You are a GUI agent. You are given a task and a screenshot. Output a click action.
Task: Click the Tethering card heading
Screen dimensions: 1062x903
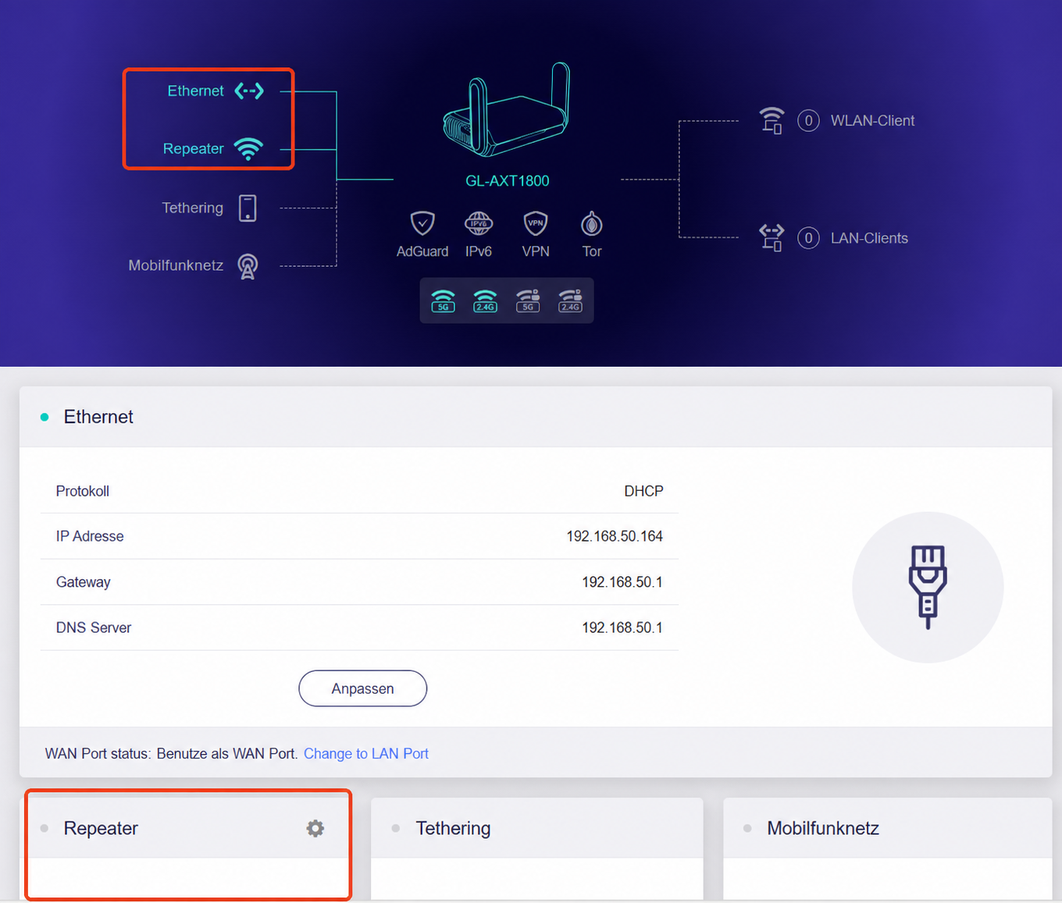(453, 828)
